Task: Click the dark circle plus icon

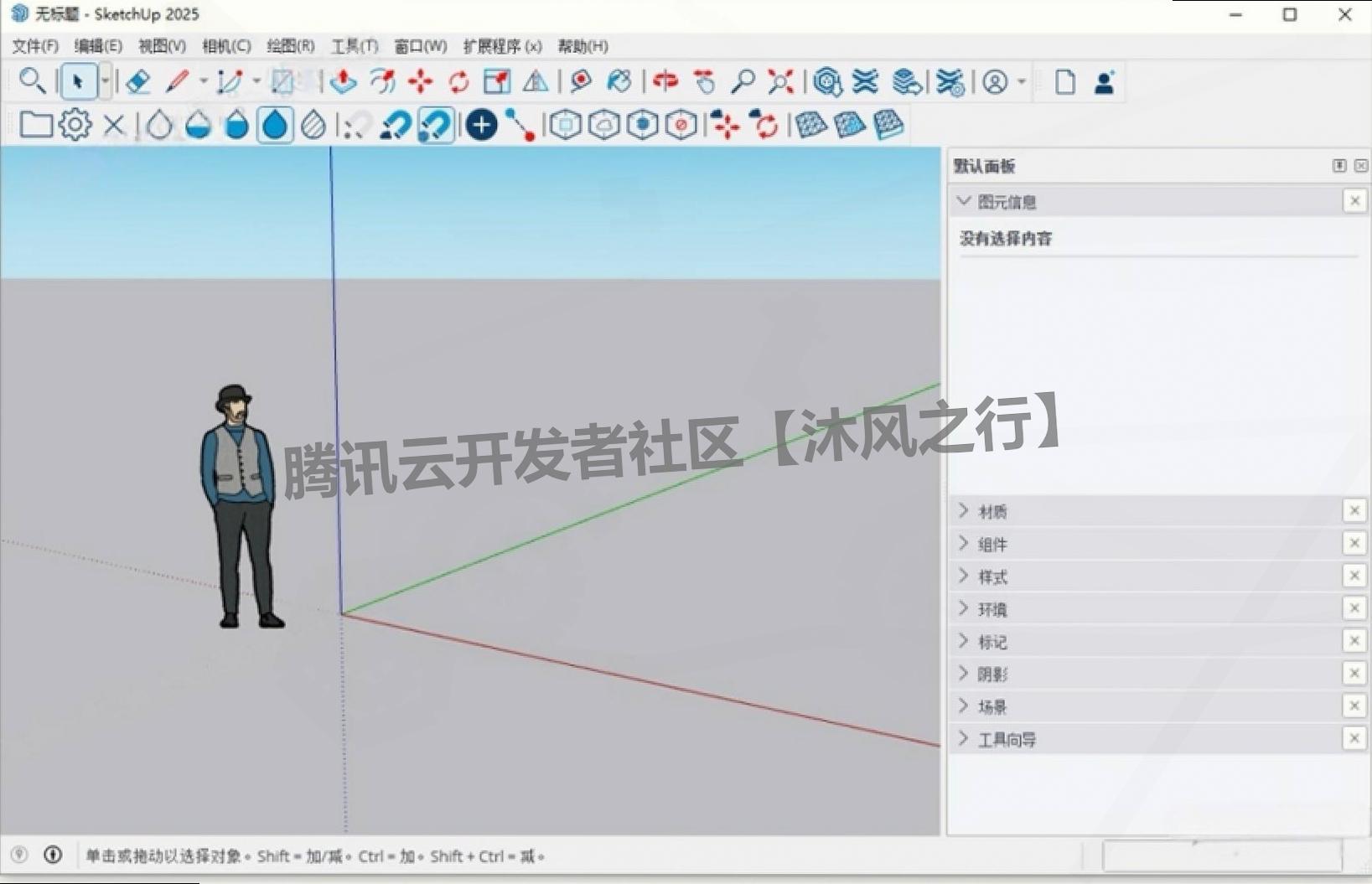Action: pyautogui.click(x=481, y=126)
